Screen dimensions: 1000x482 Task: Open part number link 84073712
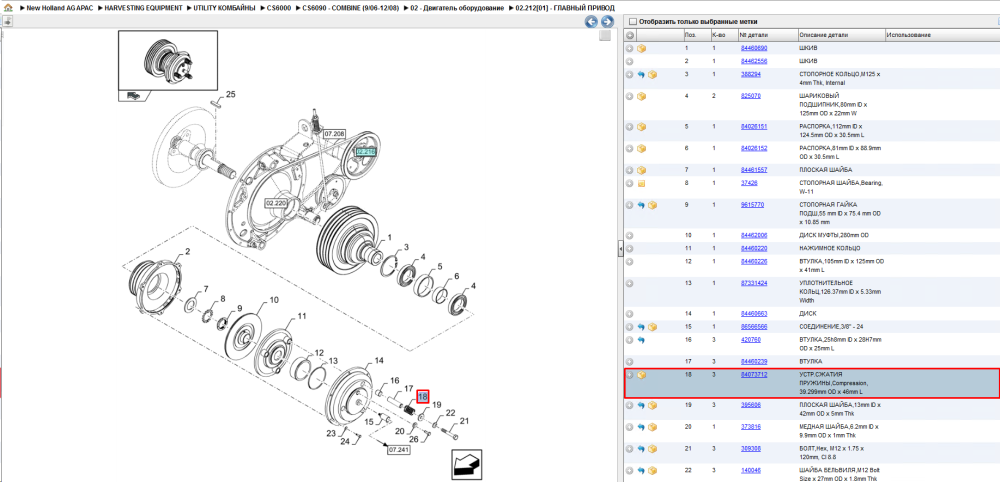tap(754, 374)
